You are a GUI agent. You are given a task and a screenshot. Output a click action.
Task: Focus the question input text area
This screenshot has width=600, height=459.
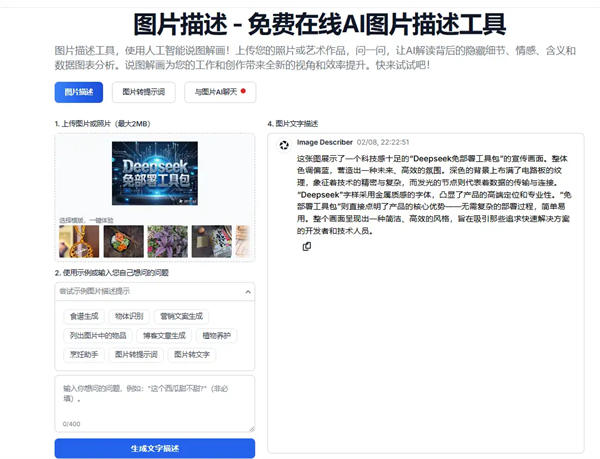(155, 404)
